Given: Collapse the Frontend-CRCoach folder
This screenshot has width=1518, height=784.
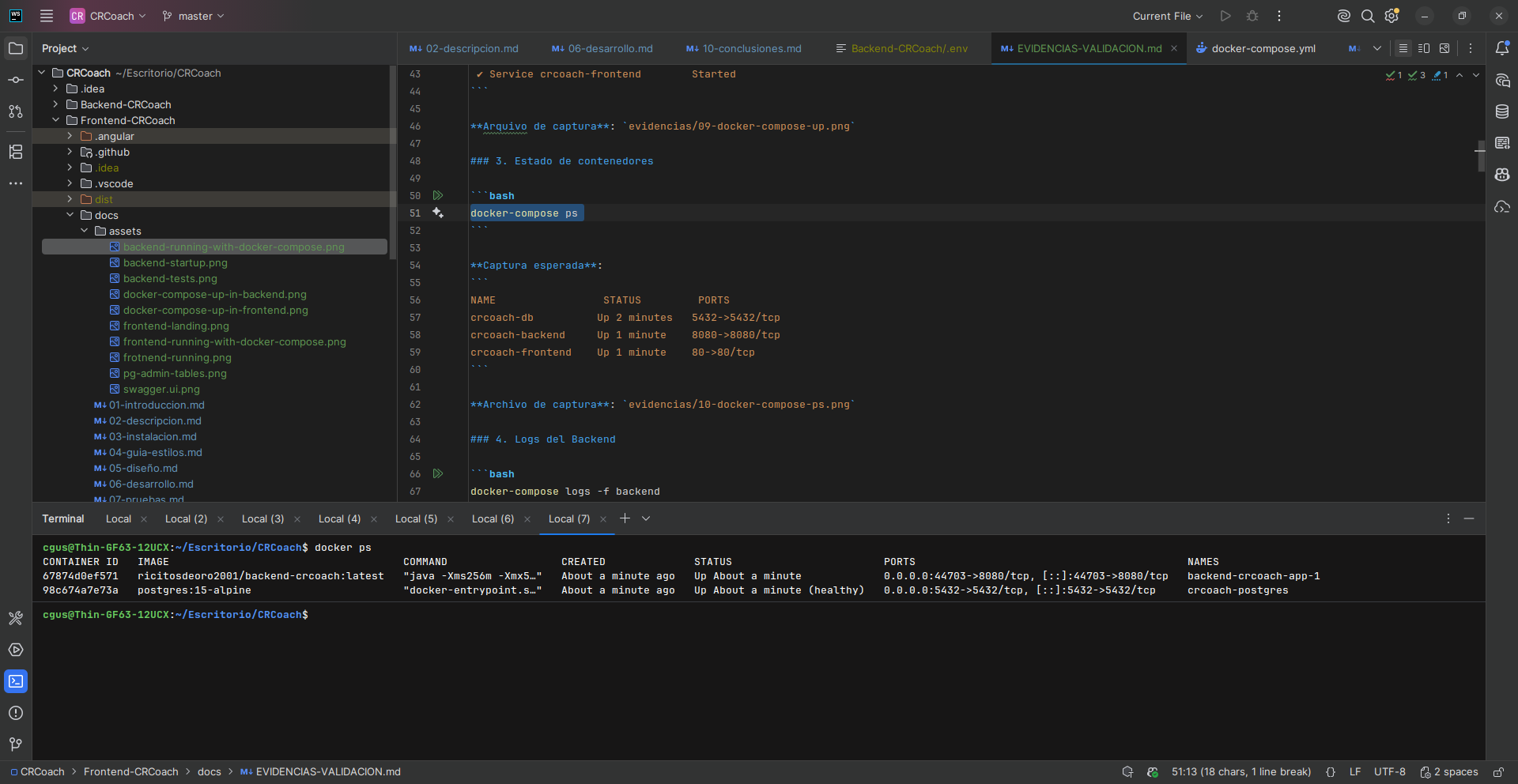Looking at the screenshot, I should point(55,120).
